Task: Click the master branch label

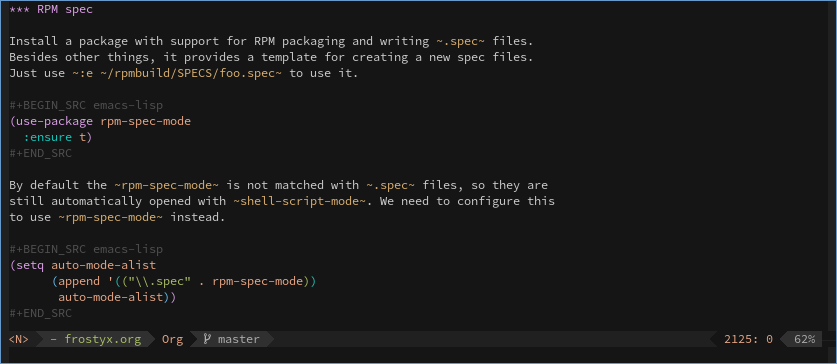Action: [x=239, y=339]
